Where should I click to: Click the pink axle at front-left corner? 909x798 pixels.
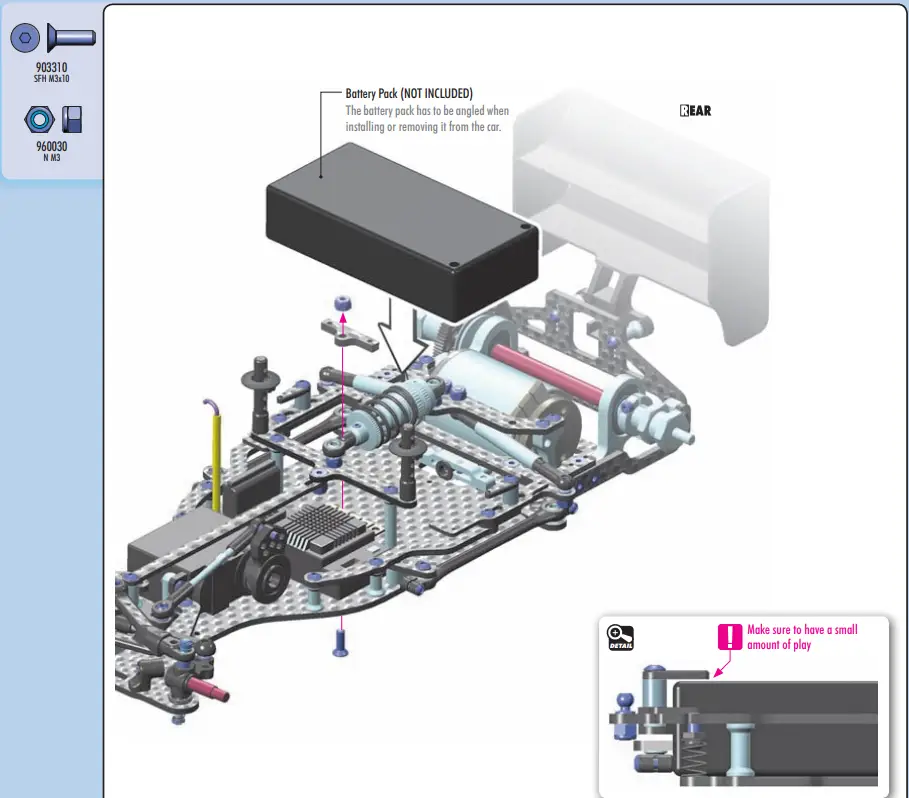coord(208,689)
